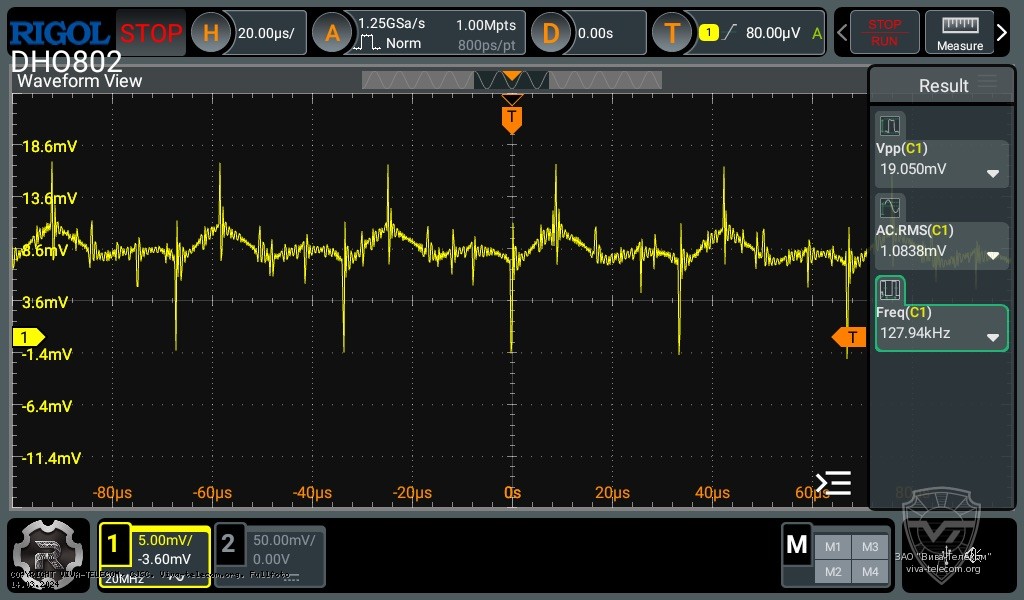This screenshot has height=600, width=1024.
Task: Click the trigger position marker on overview bar
Action: [x=512, y=77]
